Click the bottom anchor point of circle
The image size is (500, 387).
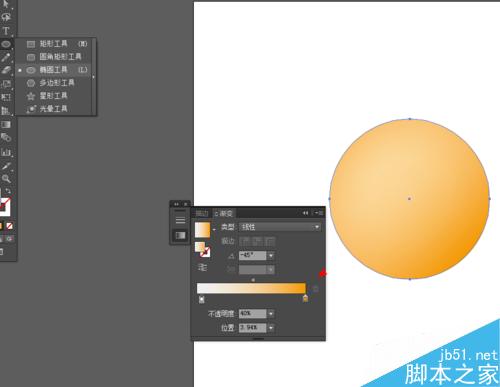410,279
